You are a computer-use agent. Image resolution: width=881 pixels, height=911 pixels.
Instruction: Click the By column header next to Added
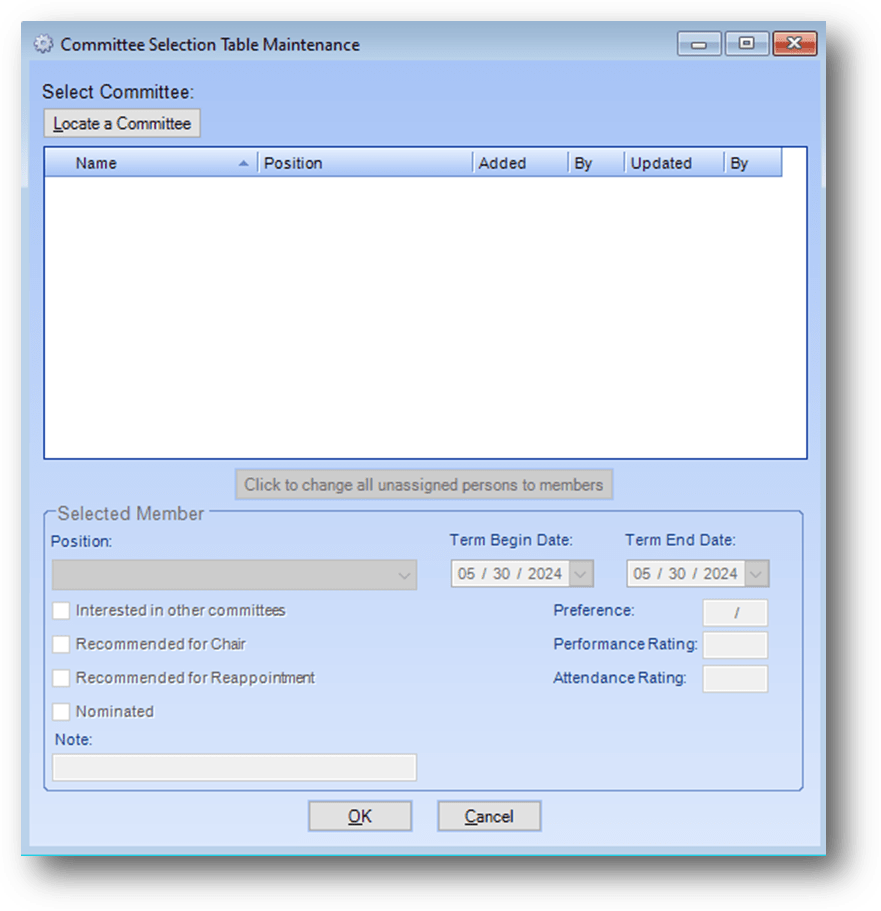[x=594, y=162]
